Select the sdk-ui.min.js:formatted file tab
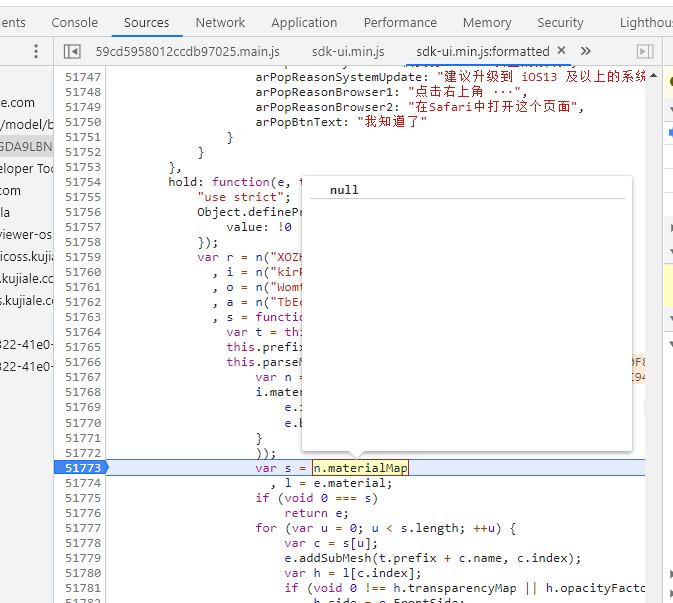Screen dimensions: 673x603 coord(483,52)
